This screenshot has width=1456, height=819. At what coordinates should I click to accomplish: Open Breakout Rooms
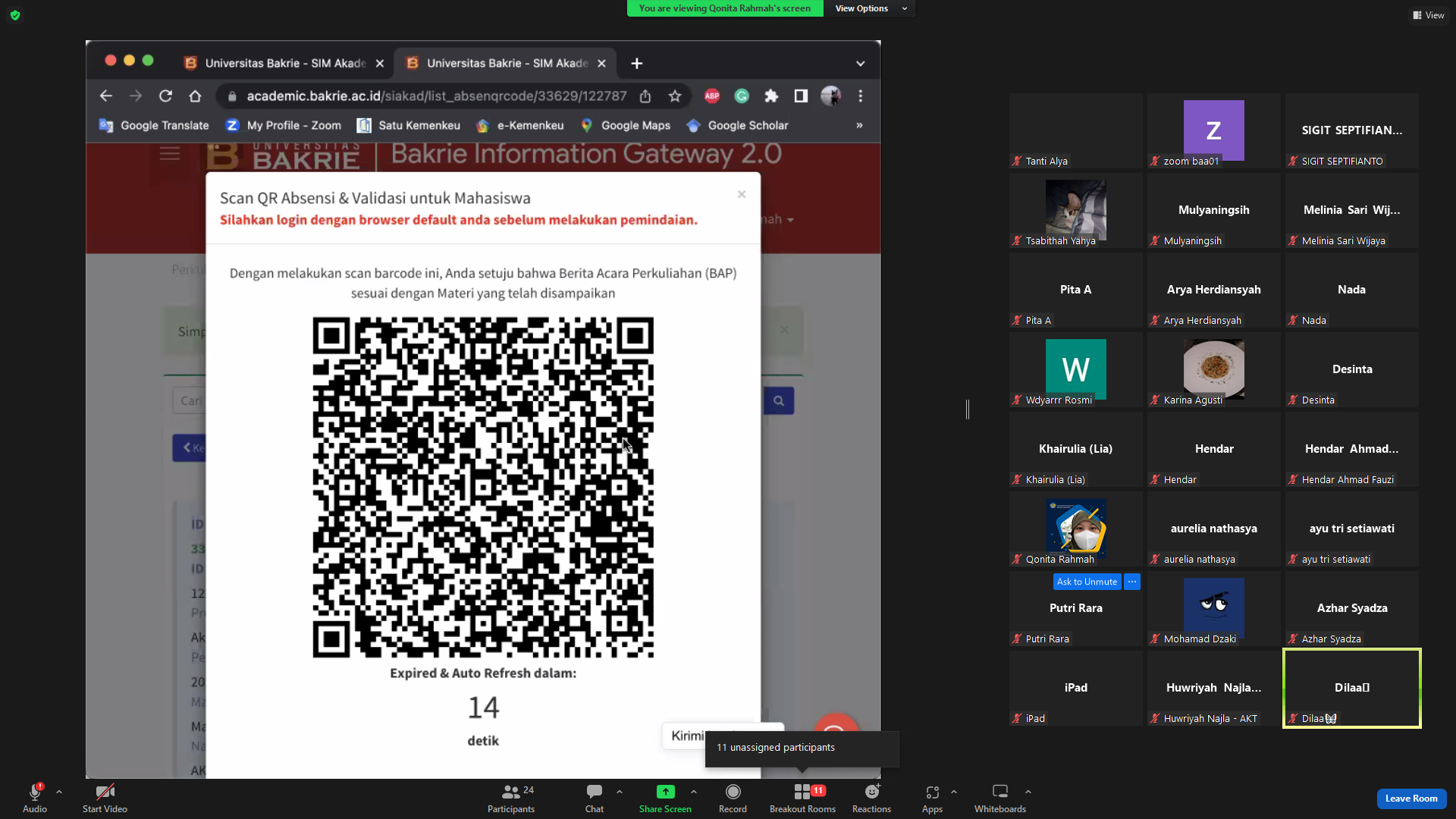tap(802, 798)
